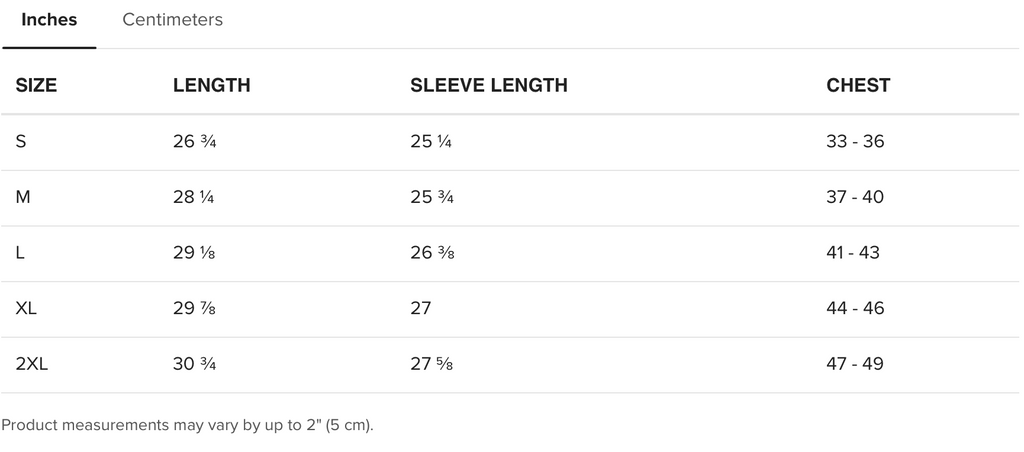Click the LENGTH column header
This screenshot has height=452, width=1024.
tap(212, 85)
